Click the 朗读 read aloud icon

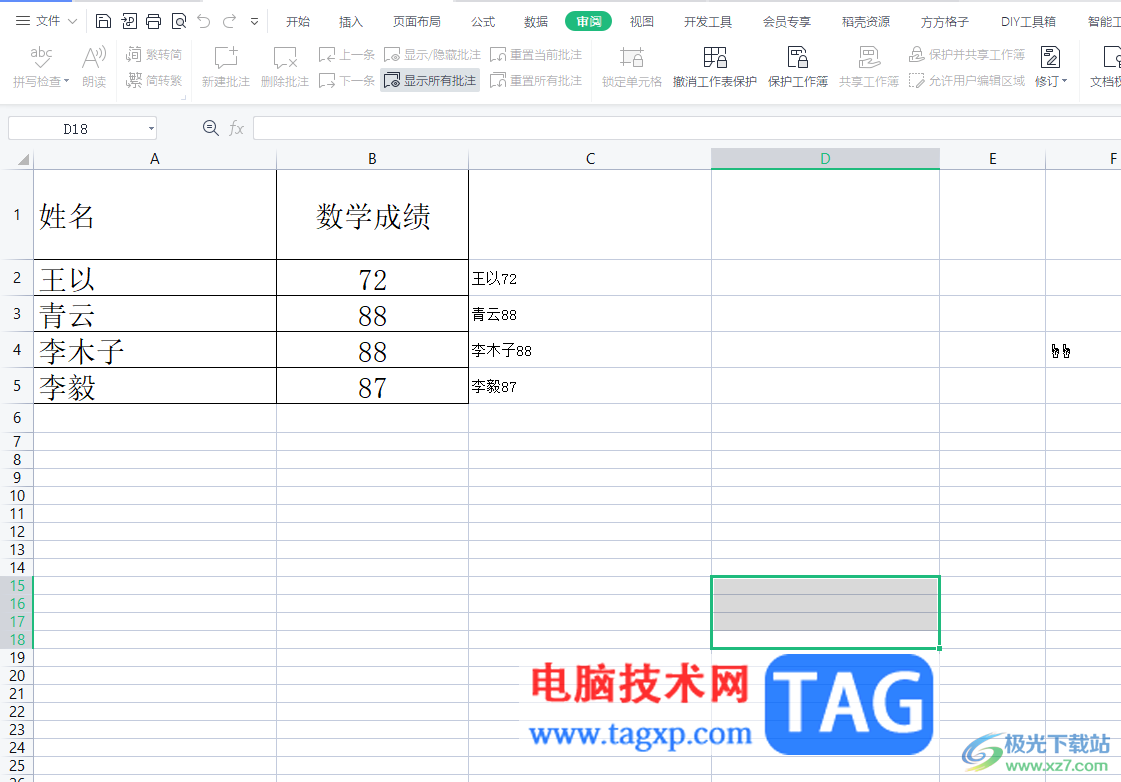coord(94,57)
